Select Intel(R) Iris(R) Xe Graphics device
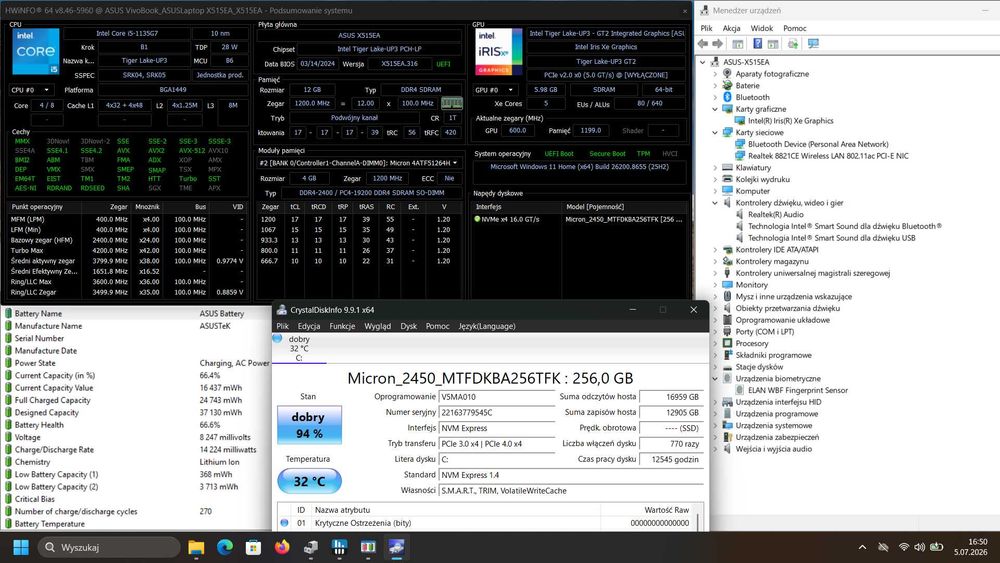Screen dimensions: 1000x563 (790, 121)
